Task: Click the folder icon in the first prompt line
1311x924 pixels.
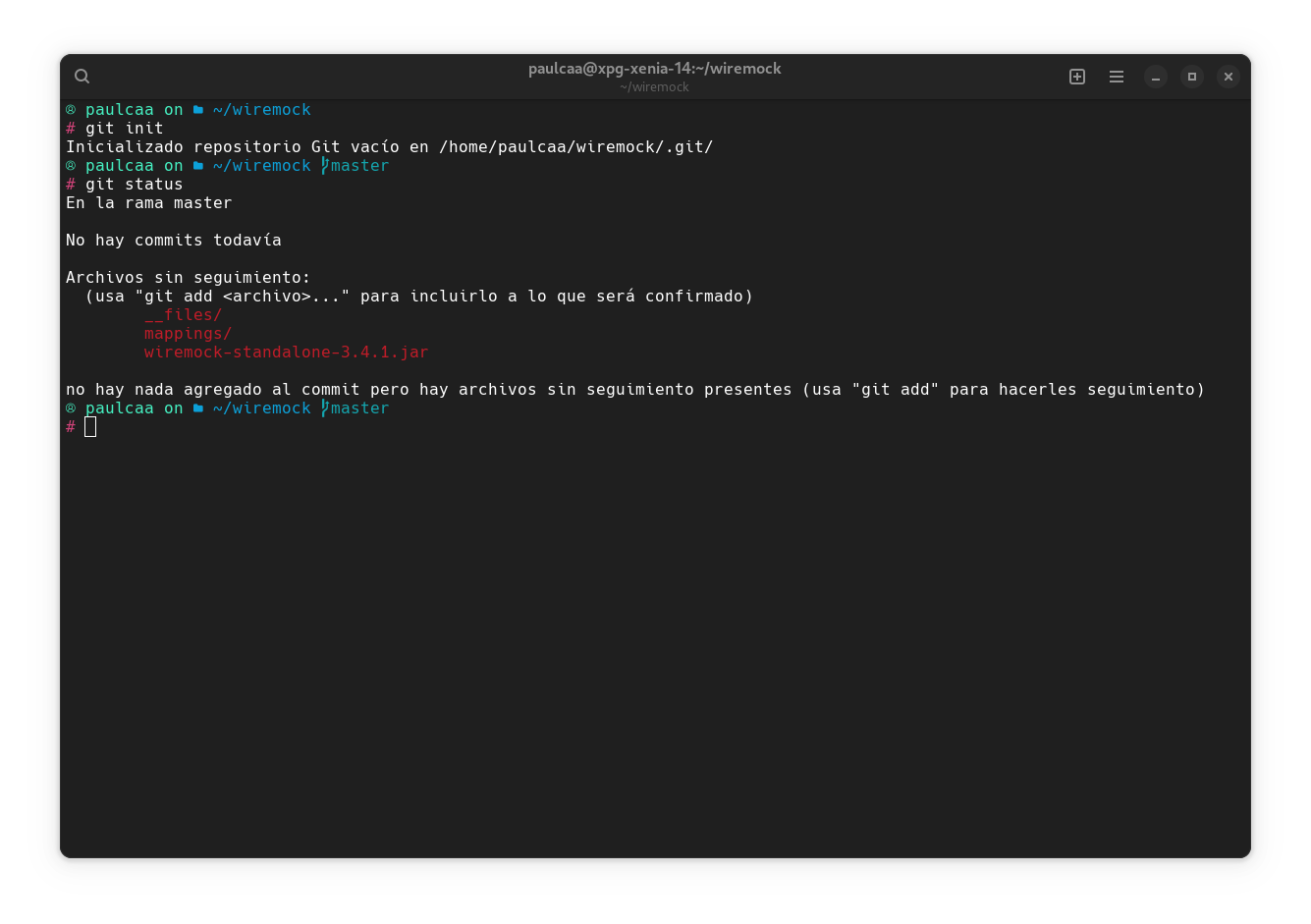Action: tap(197, 110)
